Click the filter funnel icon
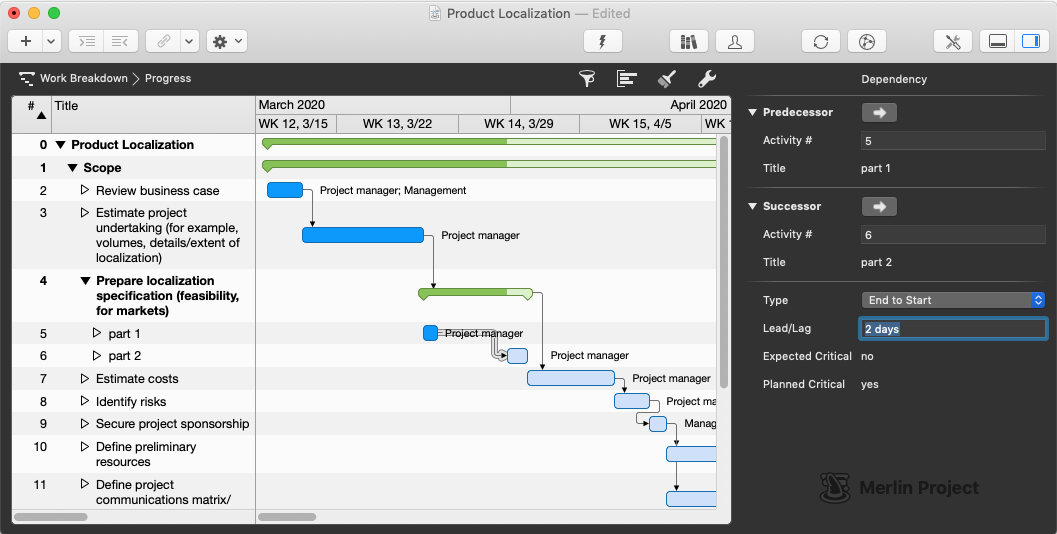Image resolution: width=1057 pixels, height=534 pixels. 587,79
